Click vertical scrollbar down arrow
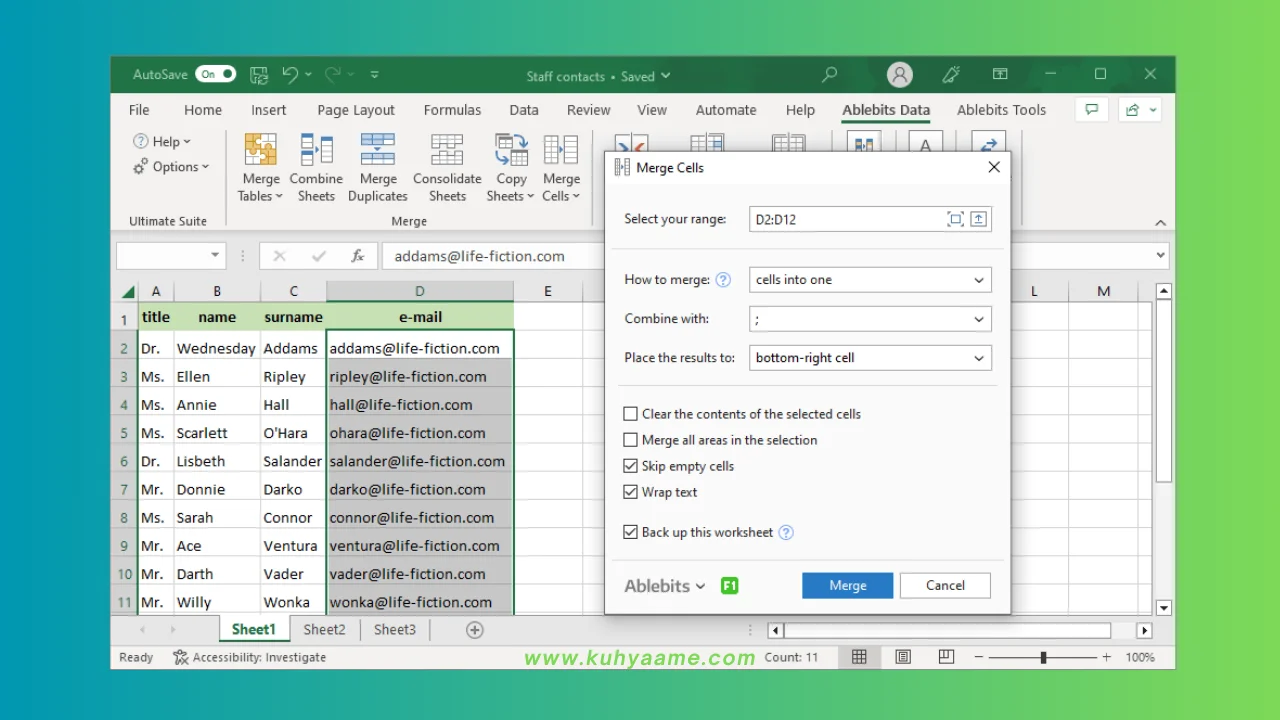 tap(1163, 607)
